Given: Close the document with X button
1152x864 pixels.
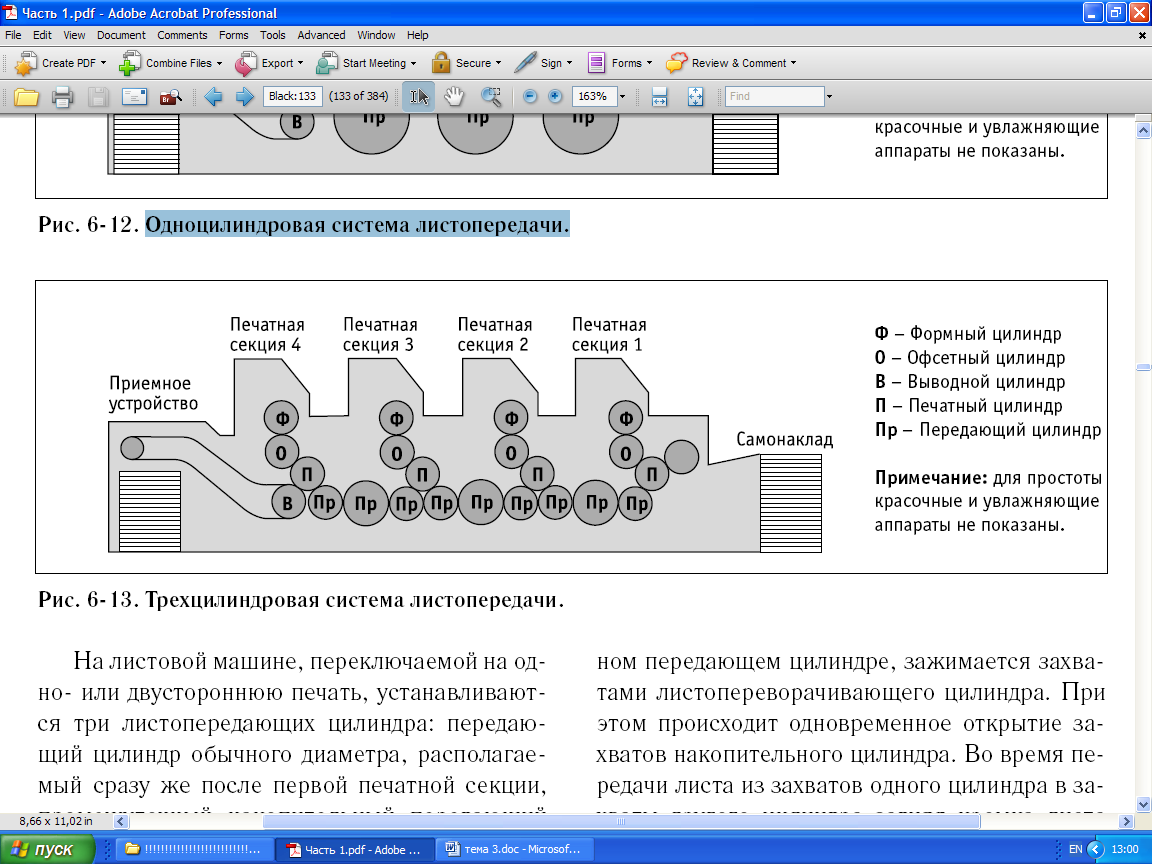Looking at the screenshot, I should 1141,35.
